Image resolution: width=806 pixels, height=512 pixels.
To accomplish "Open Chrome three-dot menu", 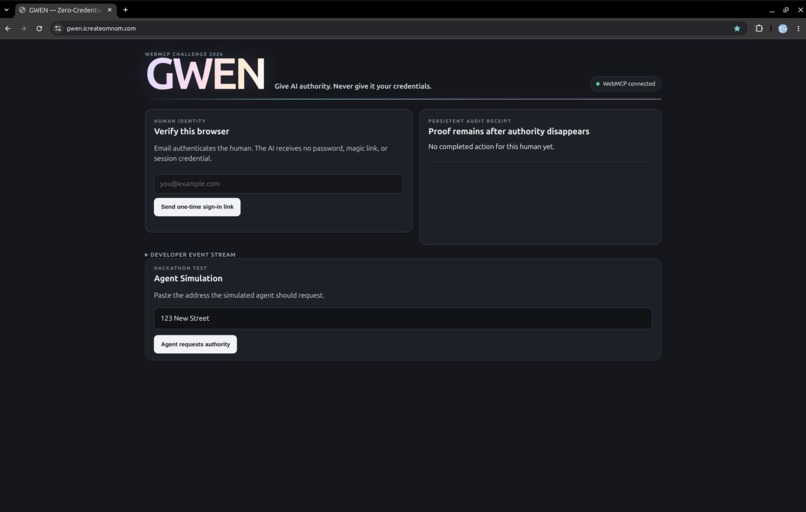I will (x=798, y=29).
